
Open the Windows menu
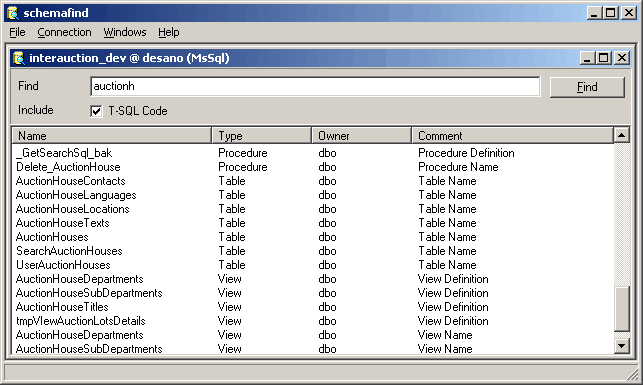[125, 32]
